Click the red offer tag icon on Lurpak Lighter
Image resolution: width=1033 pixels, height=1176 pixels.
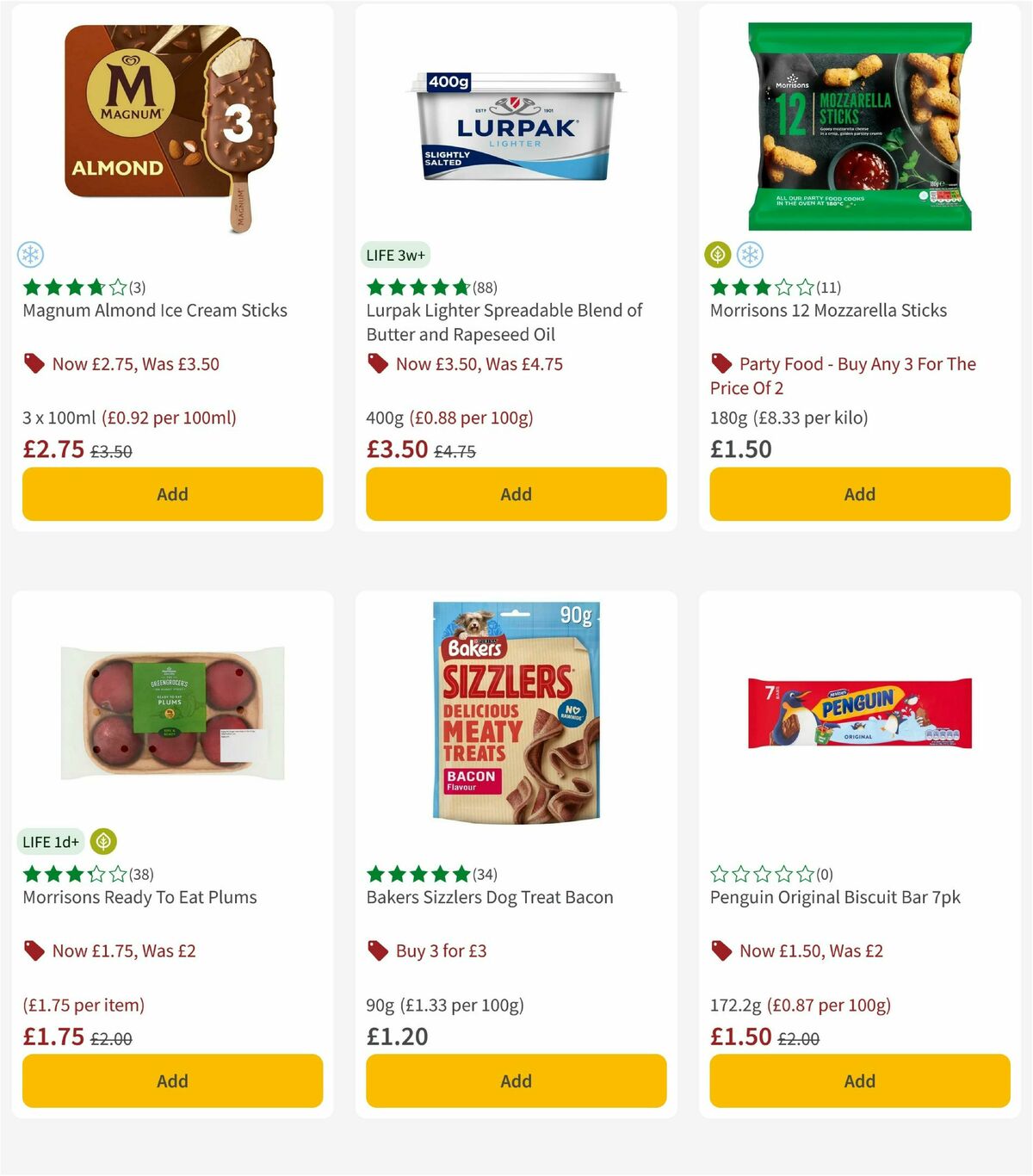click(376, 363)
